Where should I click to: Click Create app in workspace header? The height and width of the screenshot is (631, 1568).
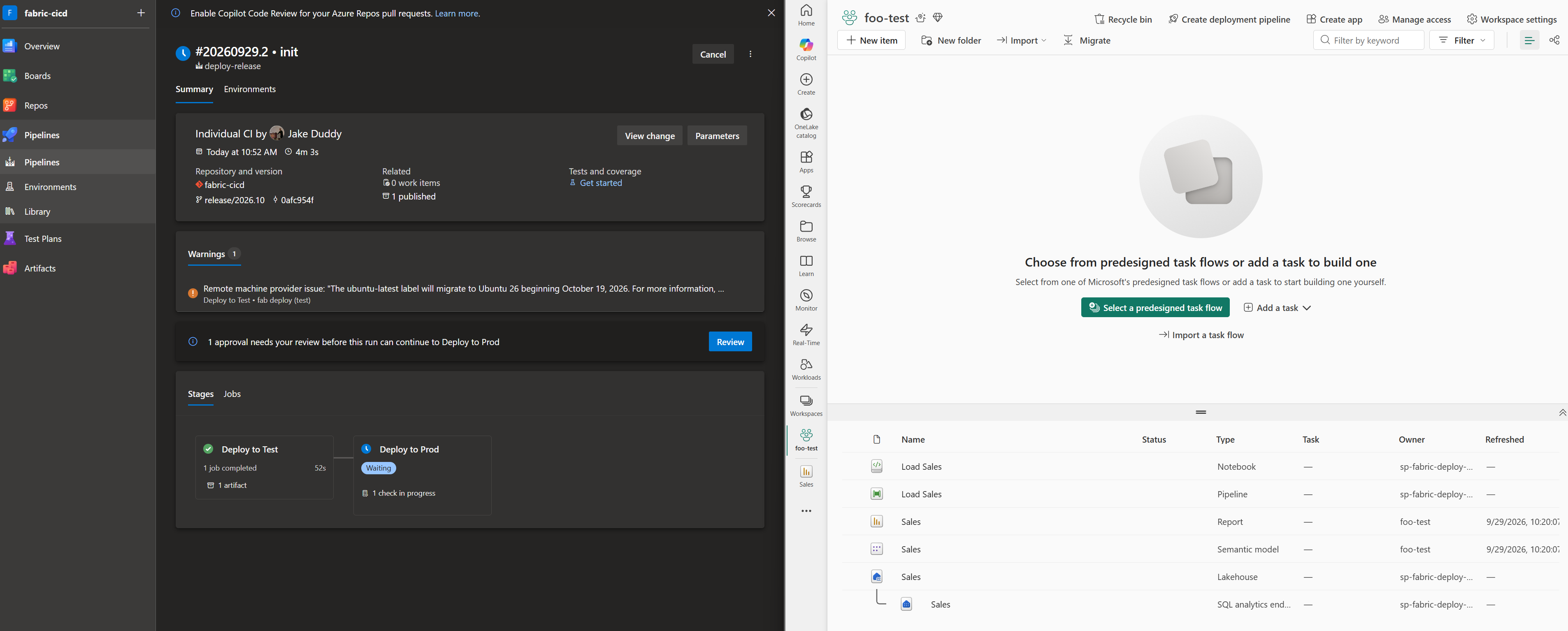(1334, 19)
